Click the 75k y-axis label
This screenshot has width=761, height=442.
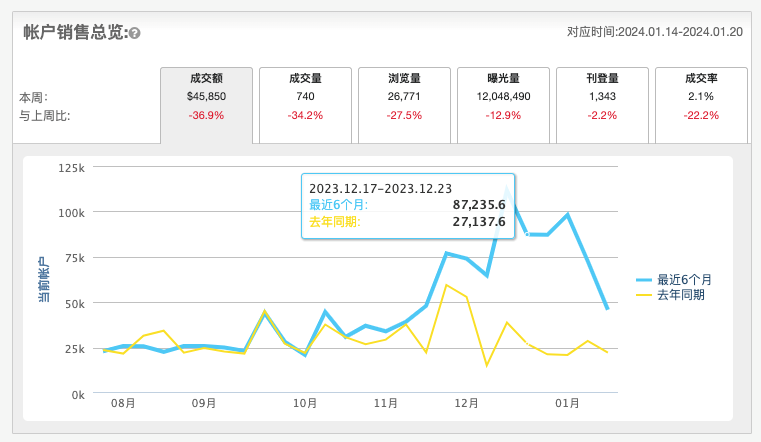pyautogui.click(x=75, y=258)
